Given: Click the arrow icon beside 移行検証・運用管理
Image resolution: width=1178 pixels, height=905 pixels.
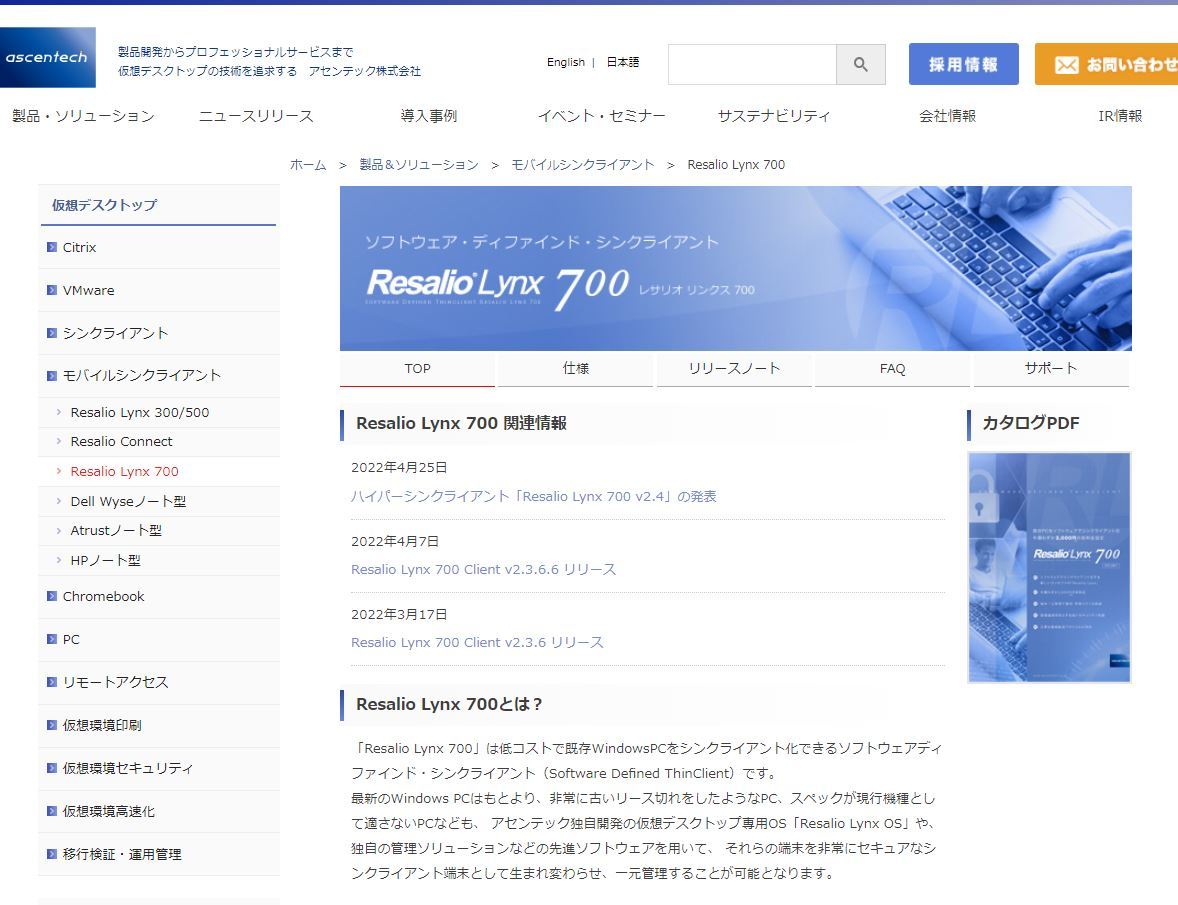Looking at the screenshot, I should tap(52, 854).
